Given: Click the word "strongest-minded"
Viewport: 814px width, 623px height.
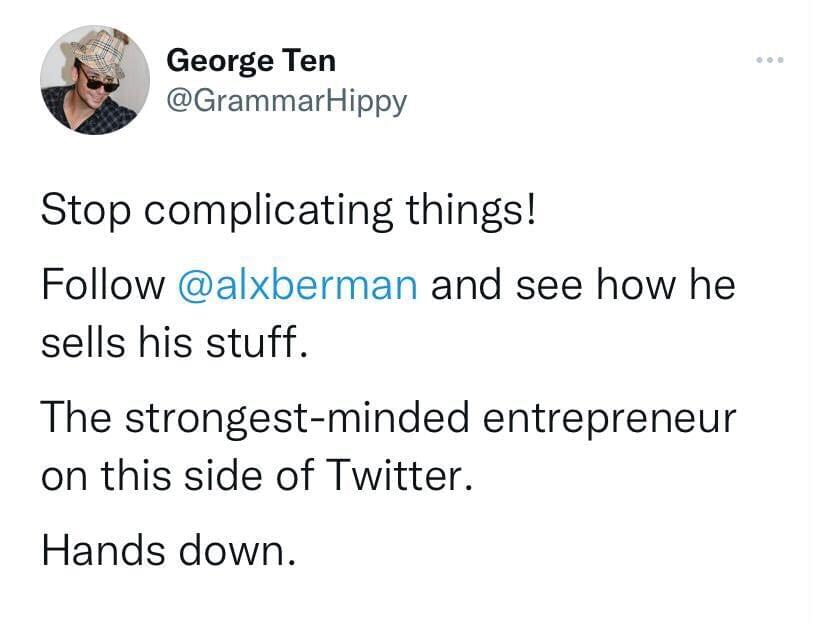Looking at the screenshot, I should tap(297, 418).
